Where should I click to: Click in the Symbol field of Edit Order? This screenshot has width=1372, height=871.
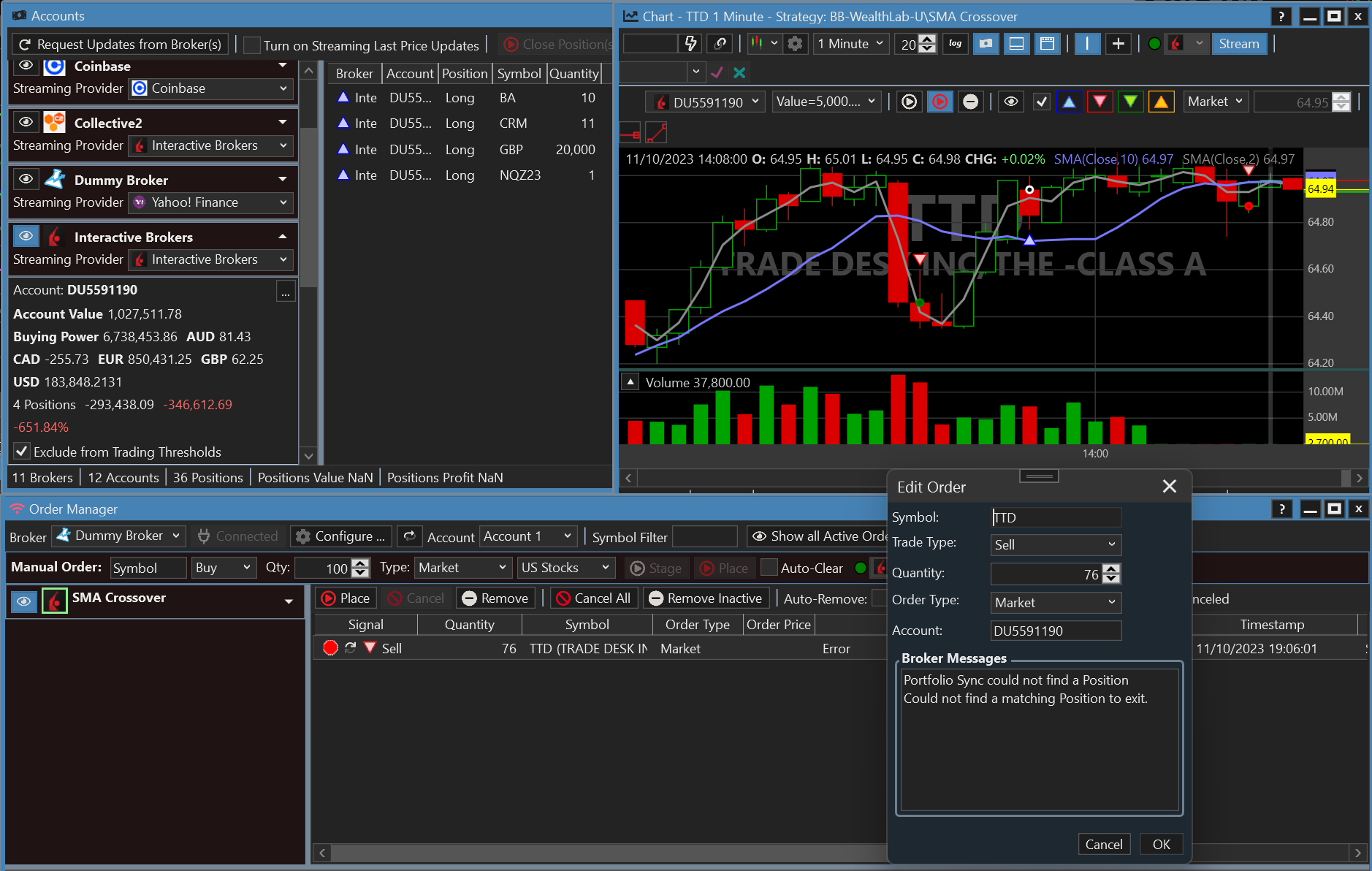pos(1056,517)
